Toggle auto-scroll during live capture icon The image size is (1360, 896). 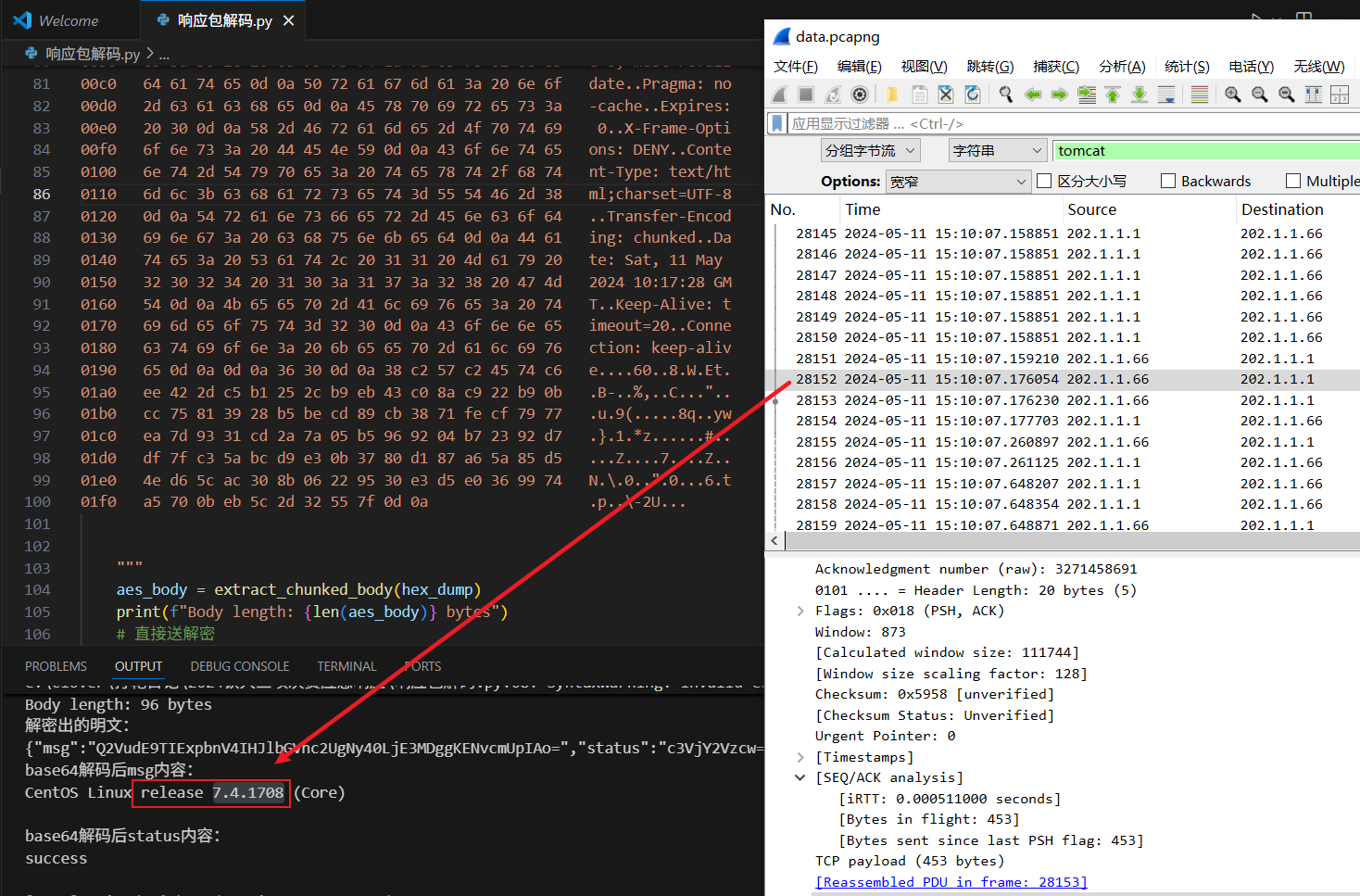1166,95
